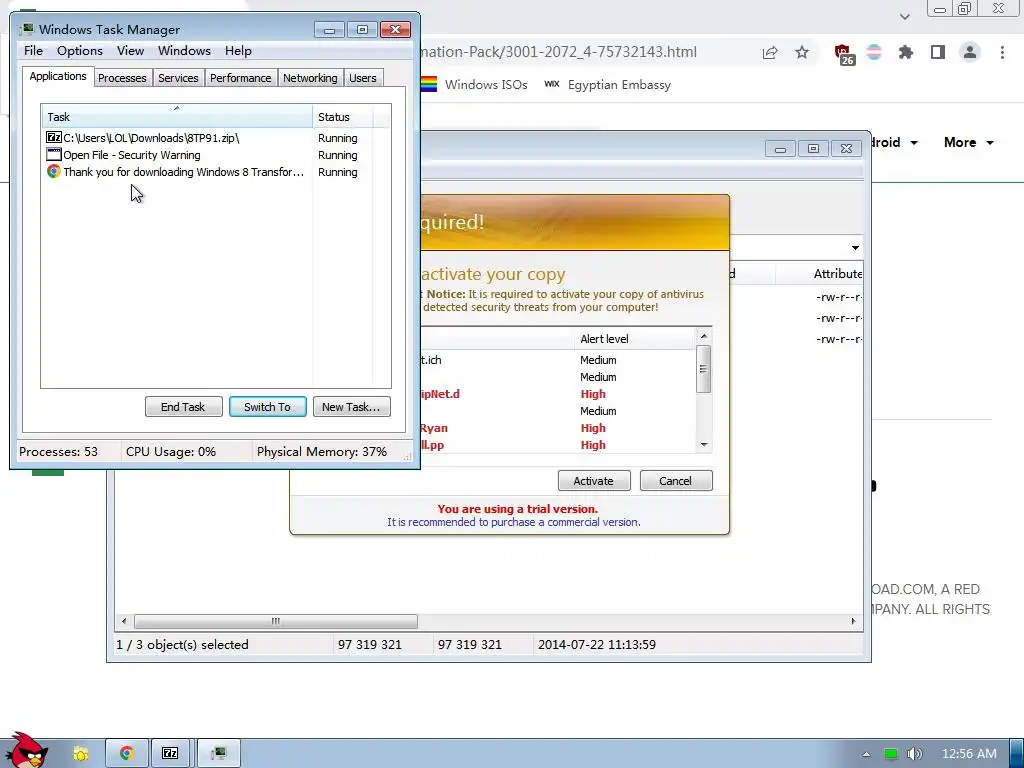The height and width of the screenshot is (768, 1024).
Task: Expand the Android dropdown on the webpage
Action: [x=894, y=142]
